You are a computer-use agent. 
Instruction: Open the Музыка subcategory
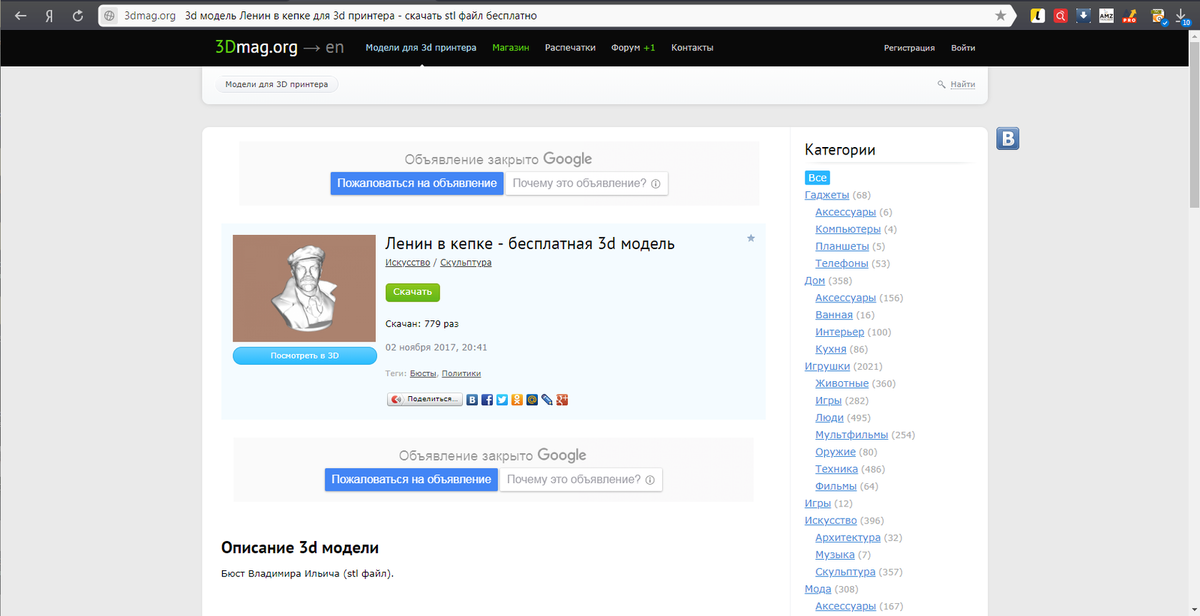835,555
